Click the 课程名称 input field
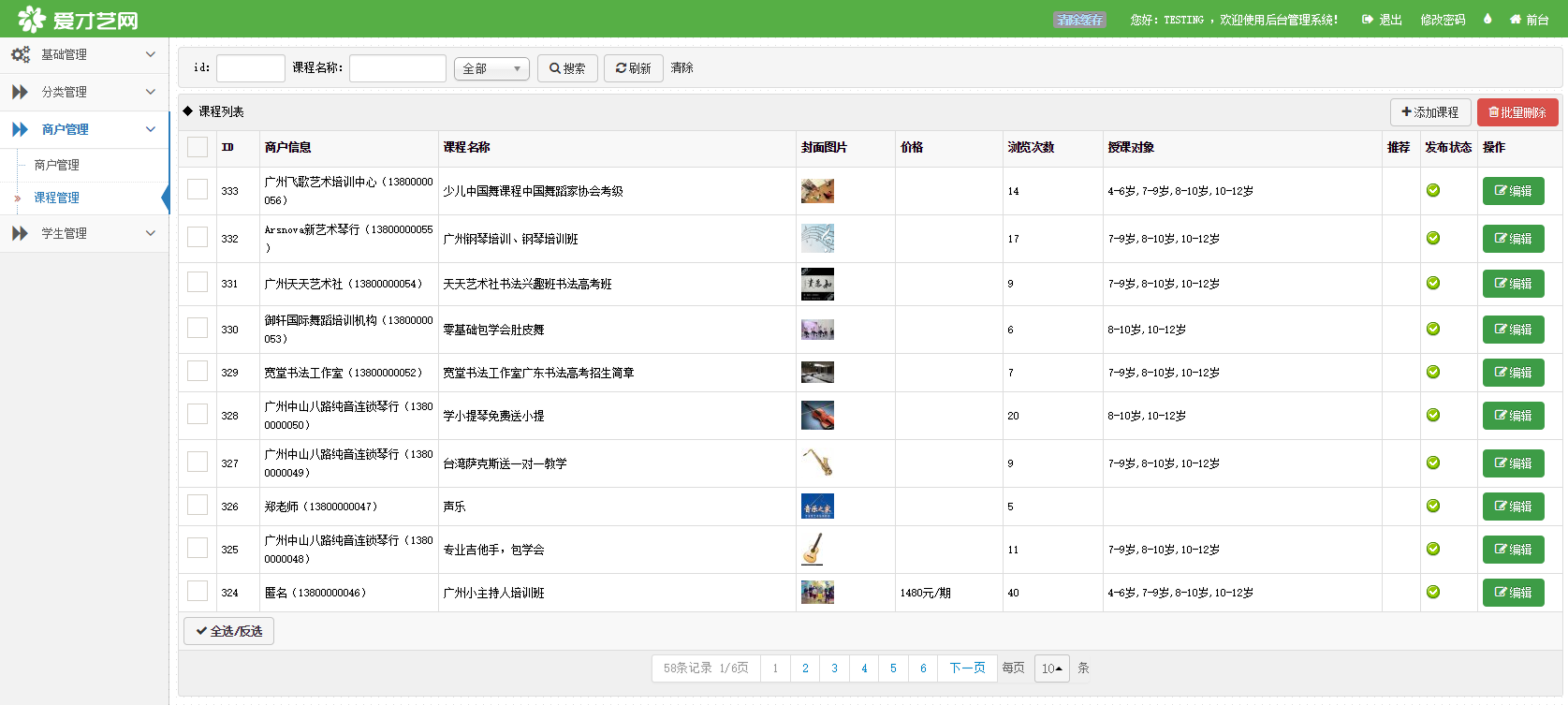This screenshot has width=1568, height=705. [x=398, y=68]
